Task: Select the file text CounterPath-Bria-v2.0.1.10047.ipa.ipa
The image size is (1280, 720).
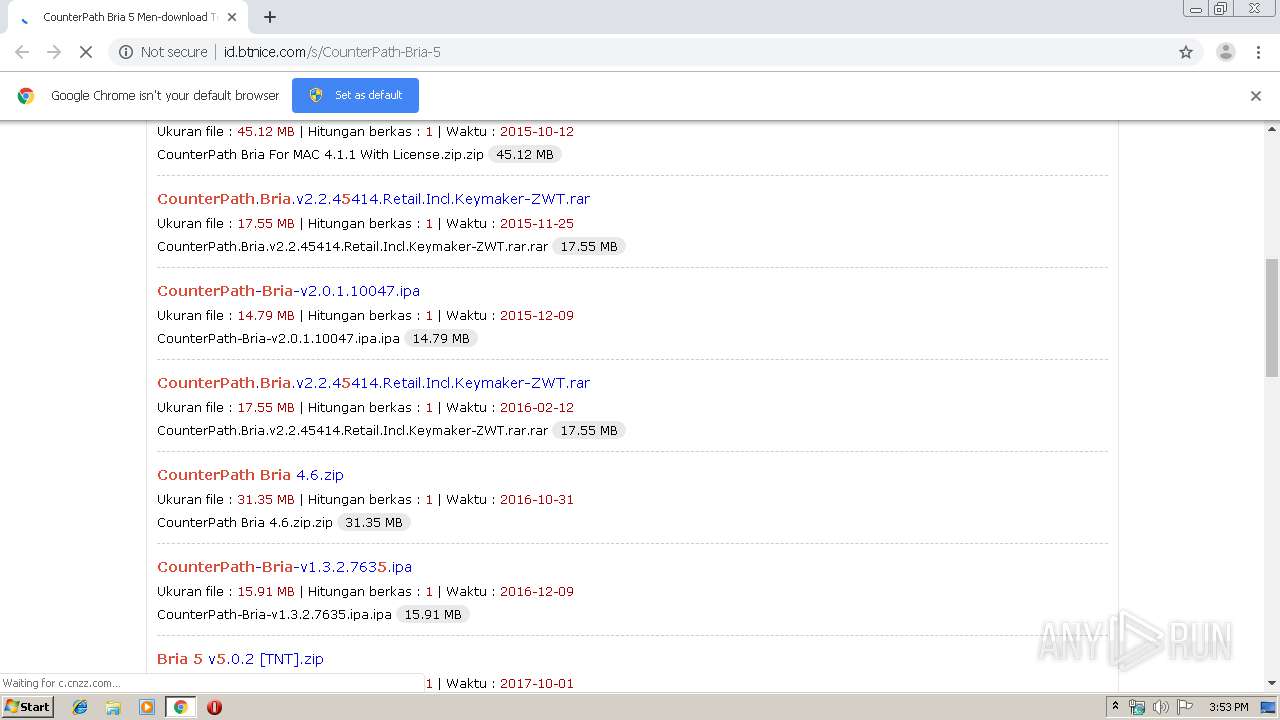Action: coord(278,338)
